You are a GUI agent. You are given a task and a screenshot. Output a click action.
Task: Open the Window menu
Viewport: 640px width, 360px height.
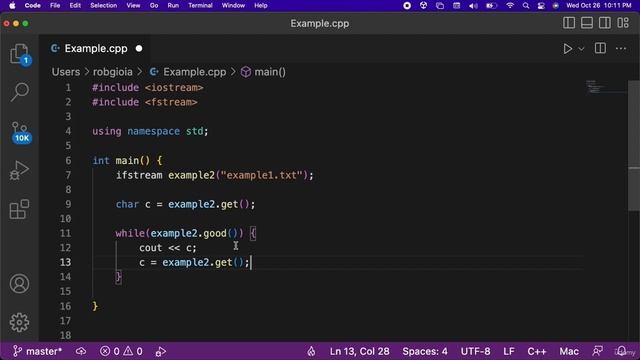click(233, 5)
